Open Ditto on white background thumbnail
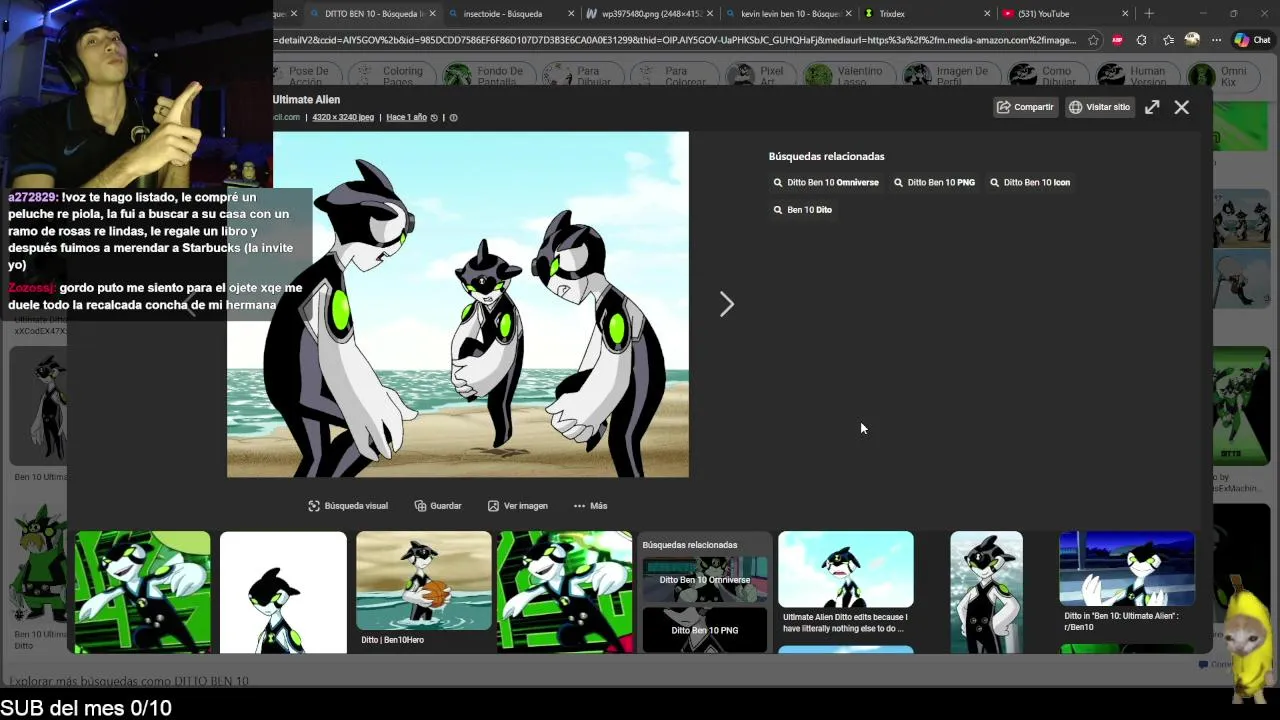The width and height of the screenshot is (1280, 720). point(283,592)
